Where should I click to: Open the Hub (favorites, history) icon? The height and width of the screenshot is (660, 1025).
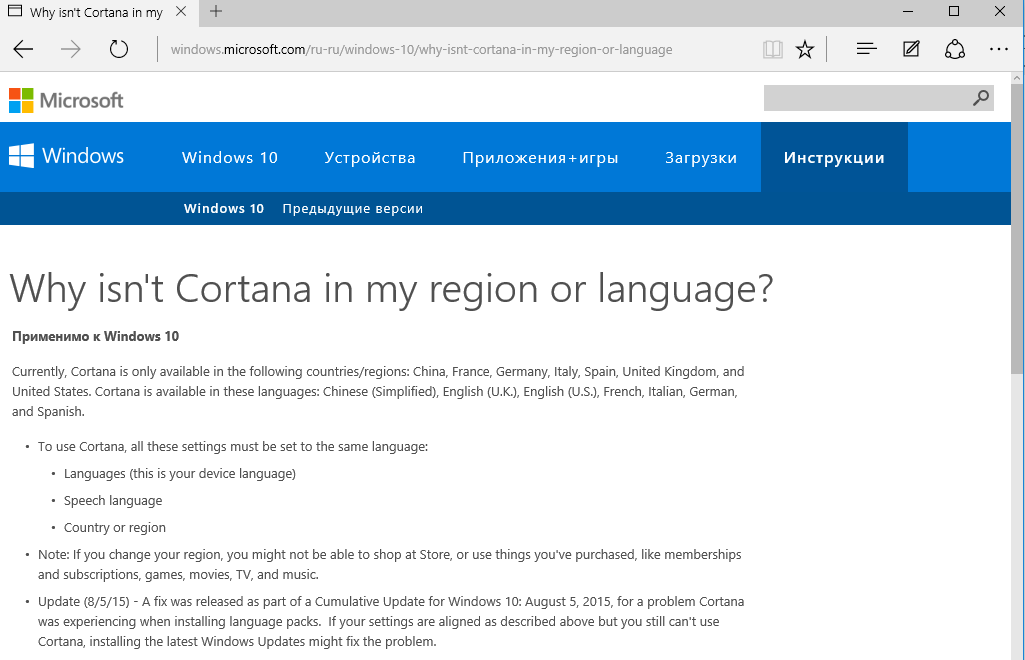click(x=866, y=49)
